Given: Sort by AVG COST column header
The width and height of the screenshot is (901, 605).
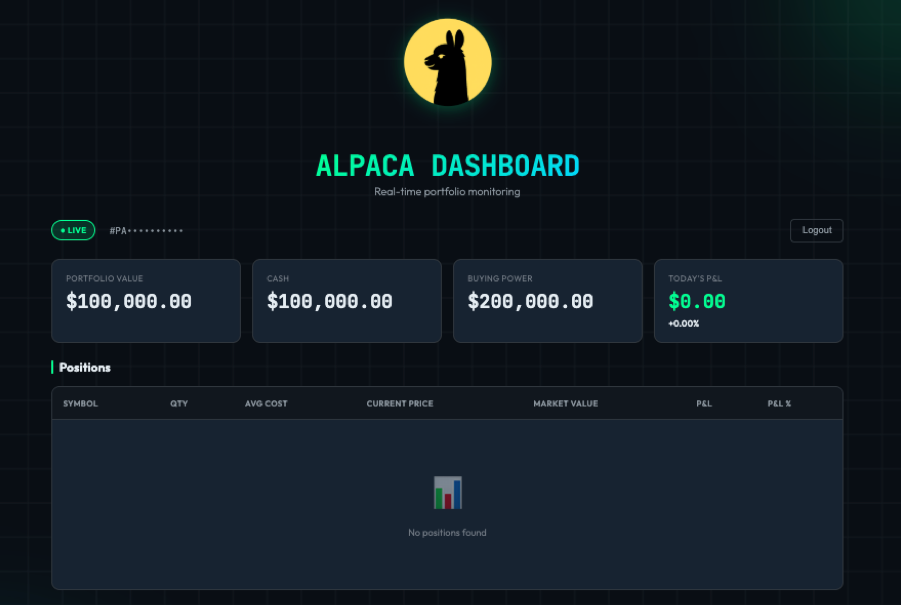Looking at the screenshot, I should tap(266, 403).
